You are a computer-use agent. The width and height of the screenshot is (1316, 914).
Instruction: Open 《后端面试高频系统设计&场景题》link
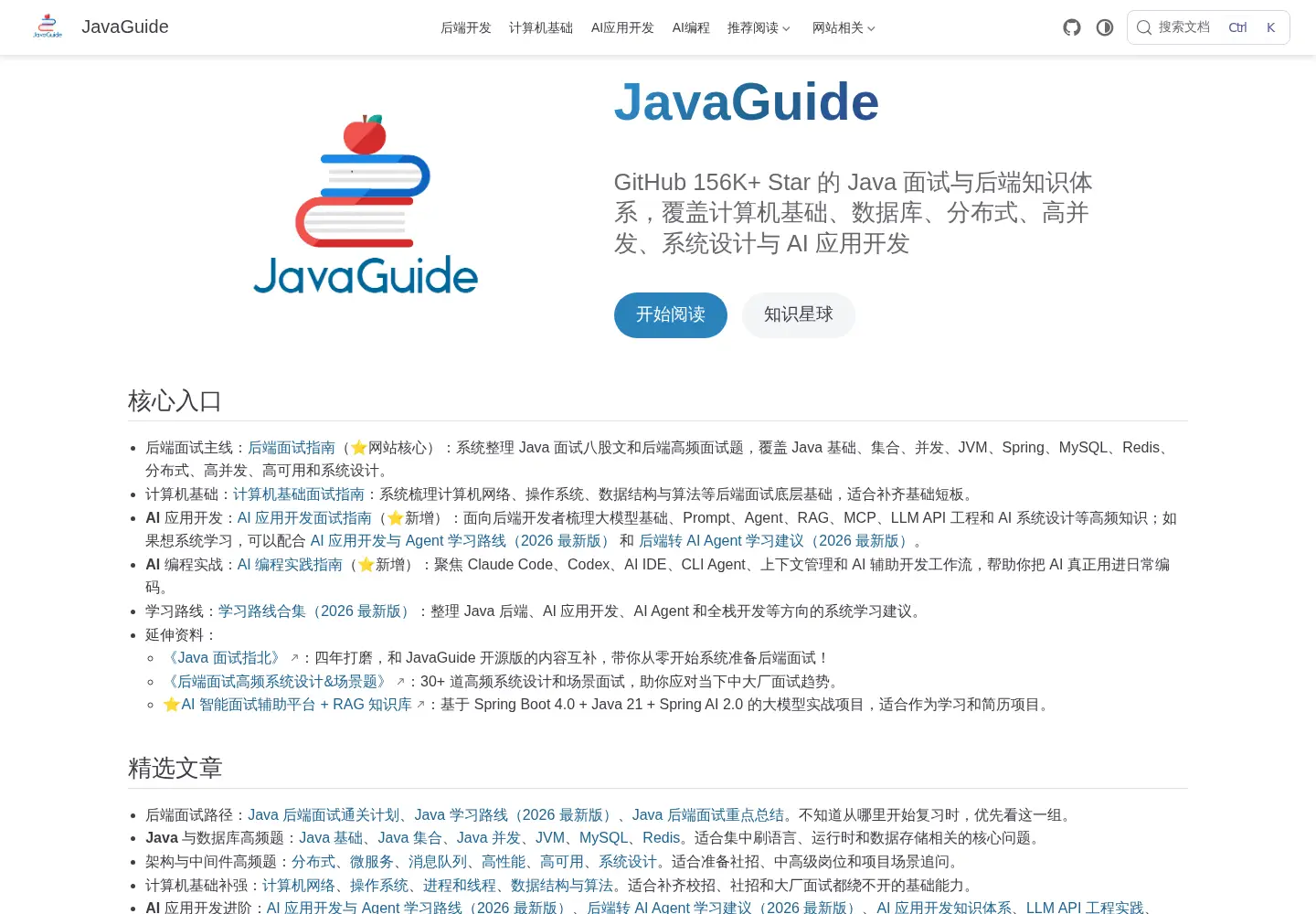(284, 682)
